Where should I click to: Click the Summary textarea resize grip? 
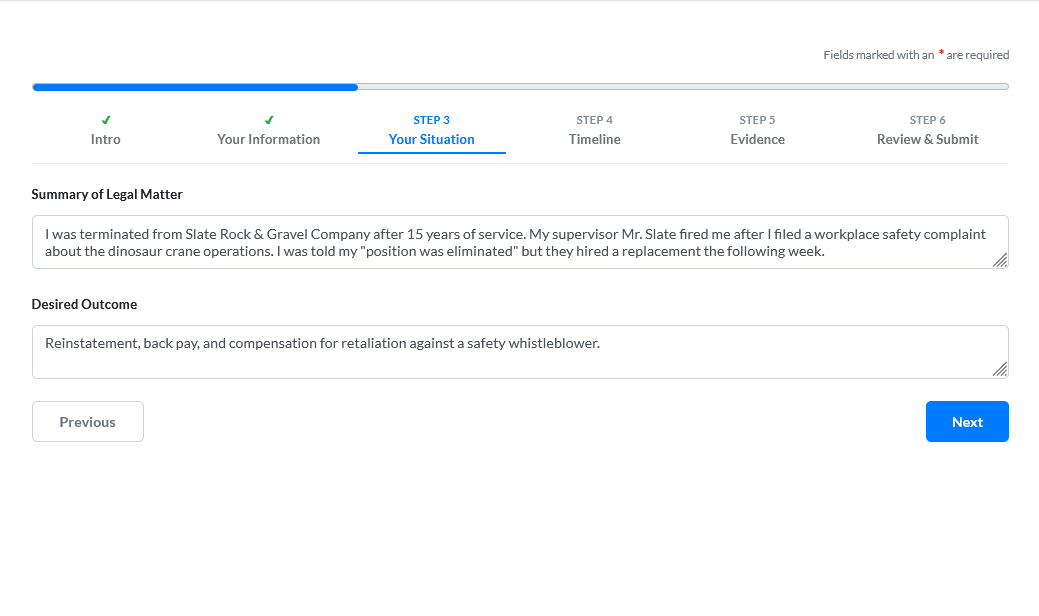pyautogui.click(x=1000, y=262)
